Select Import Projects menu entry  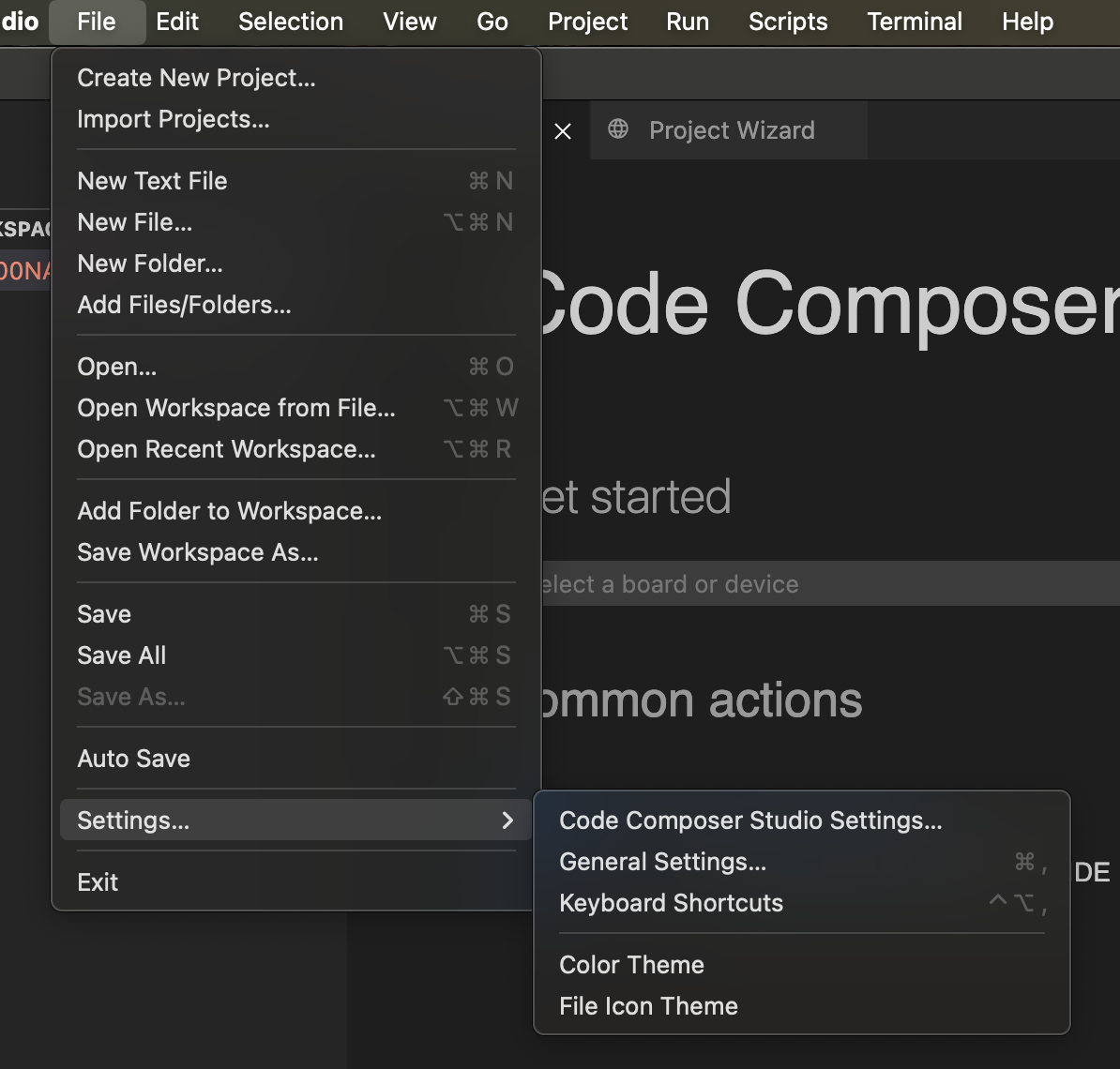[x=174, y=119]
